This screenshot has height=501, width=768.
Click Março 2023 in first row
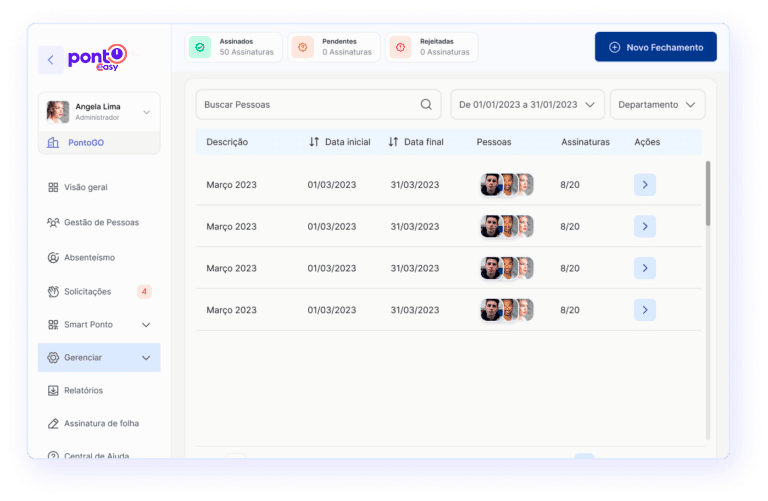[231, 185]
